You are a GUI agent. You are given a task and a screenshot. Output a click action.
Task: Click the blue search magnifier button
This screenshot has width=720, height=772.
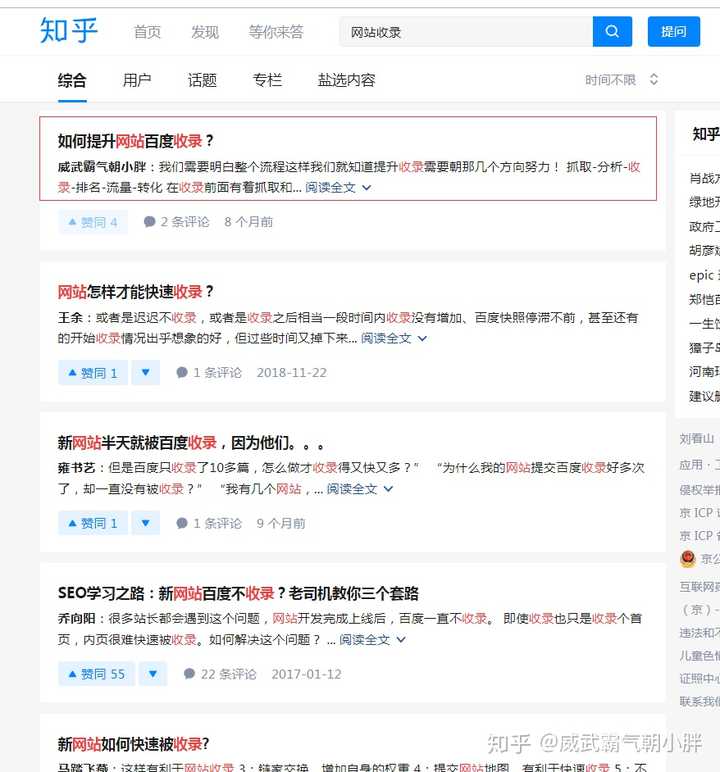coord(612,32)
